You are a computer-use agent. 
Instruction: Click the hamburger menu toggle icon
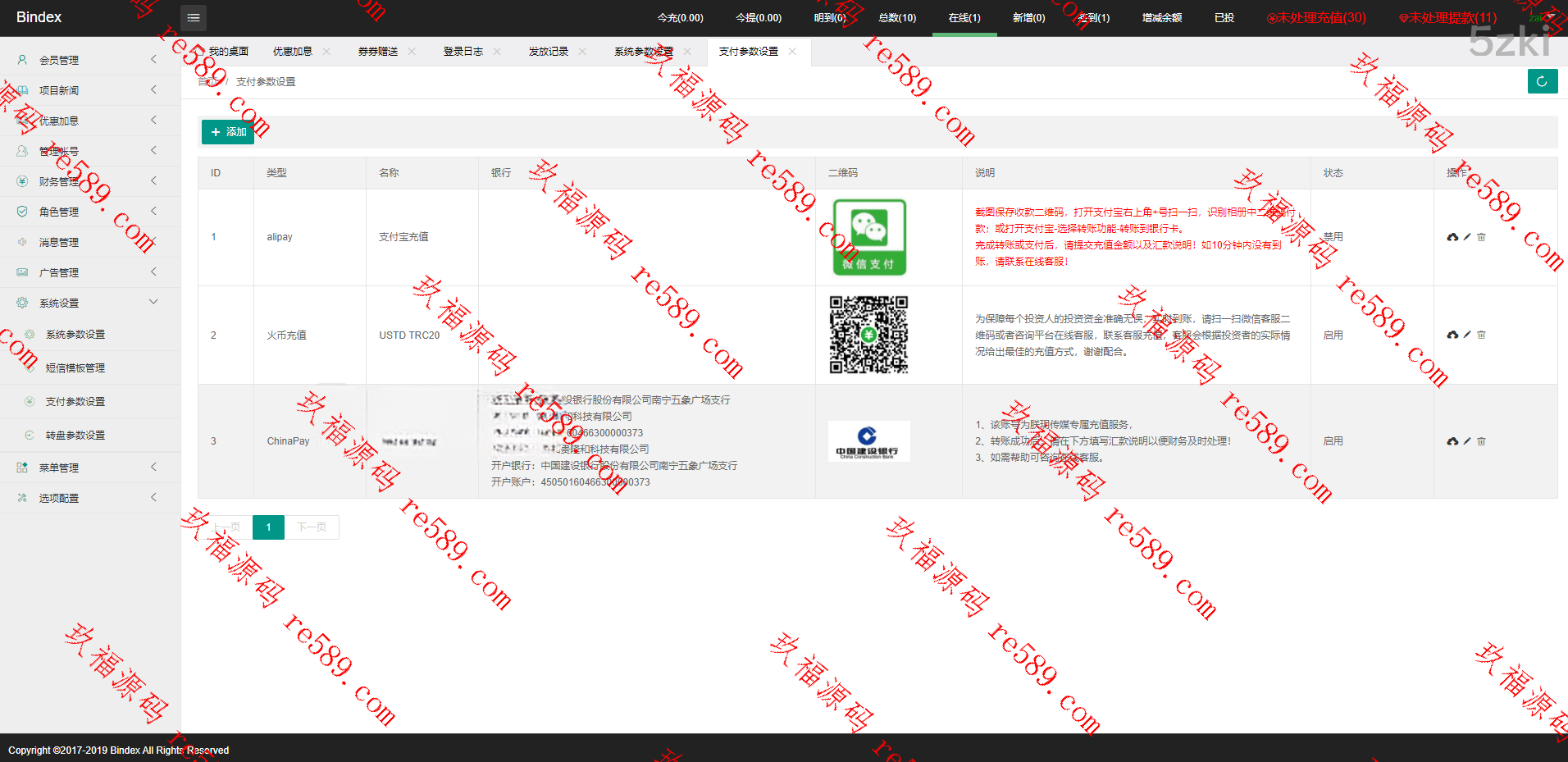(x=194, y=17)
